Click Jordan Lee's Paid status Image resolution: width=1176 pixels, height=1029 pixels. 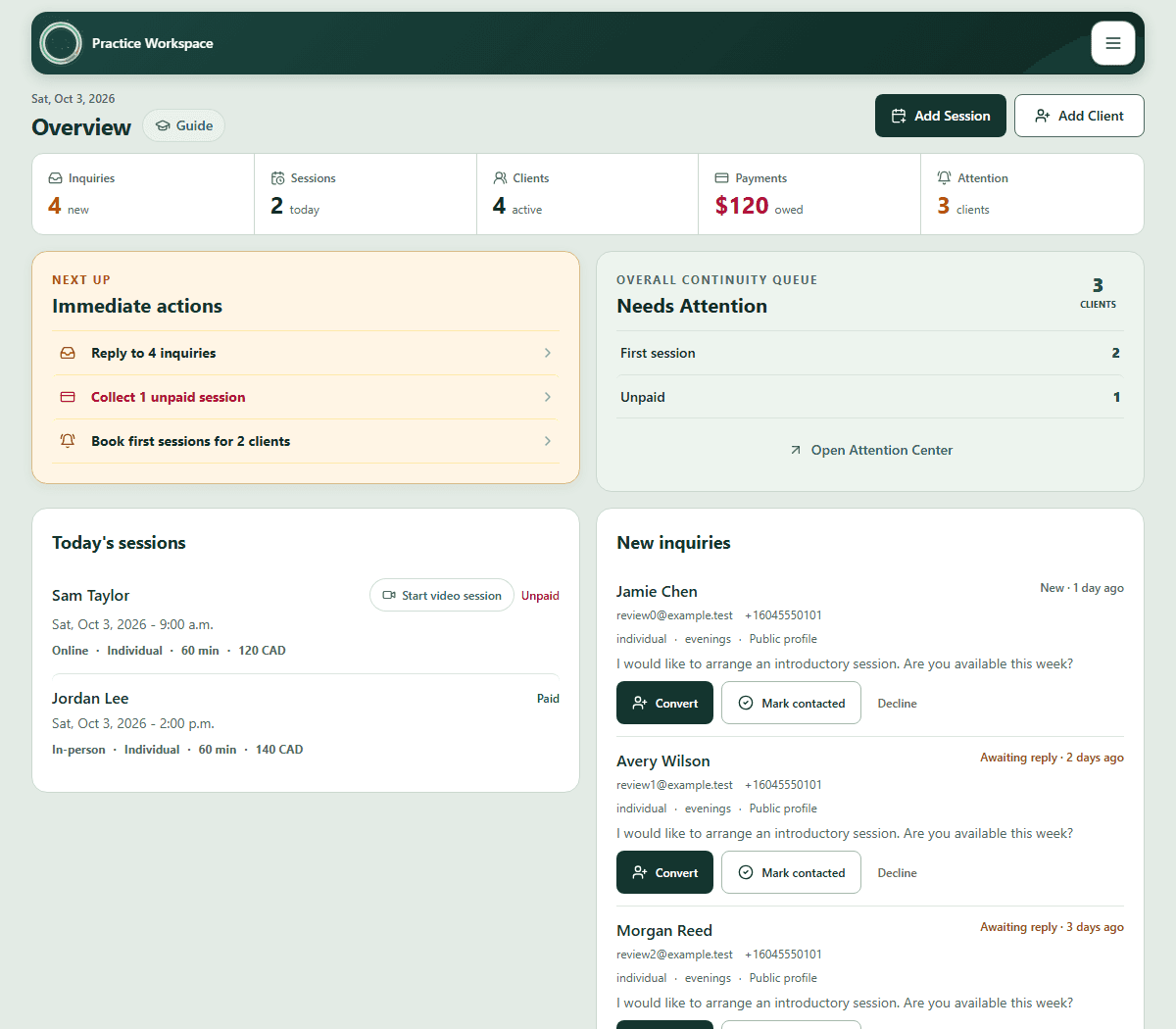click(x=548, y=699)
